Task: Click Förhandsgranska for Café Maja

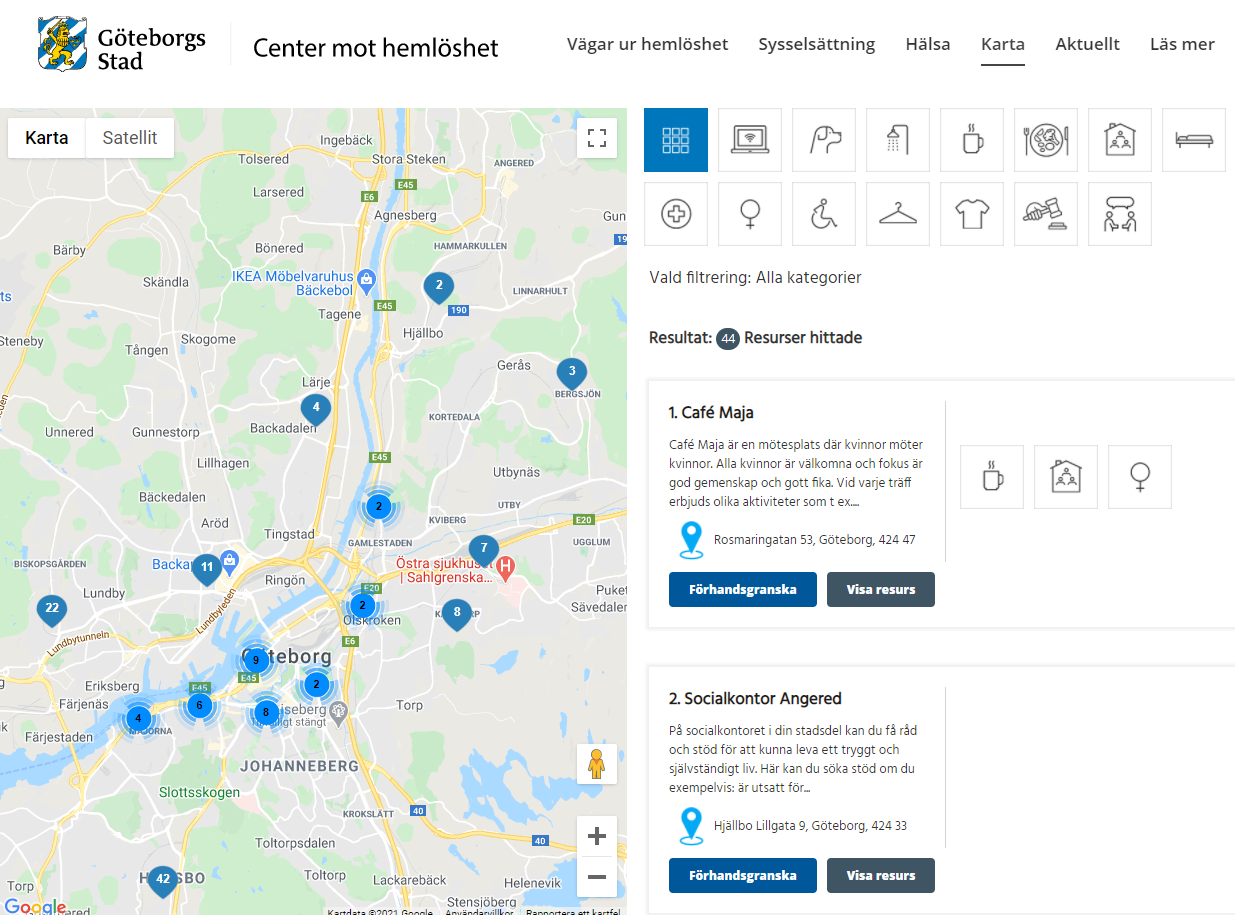Action: coord(743,589)
